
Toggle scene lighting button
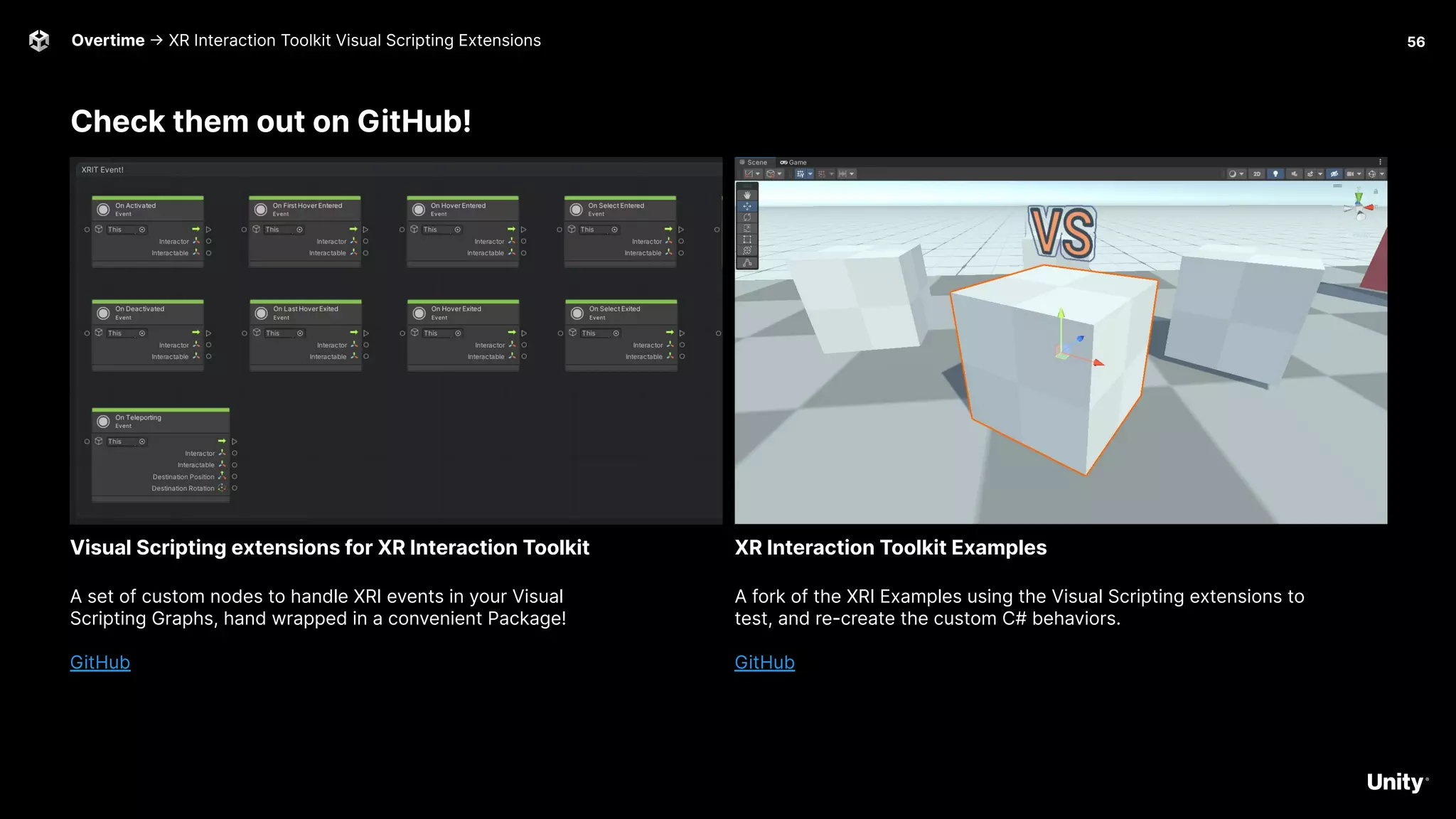1275,173
